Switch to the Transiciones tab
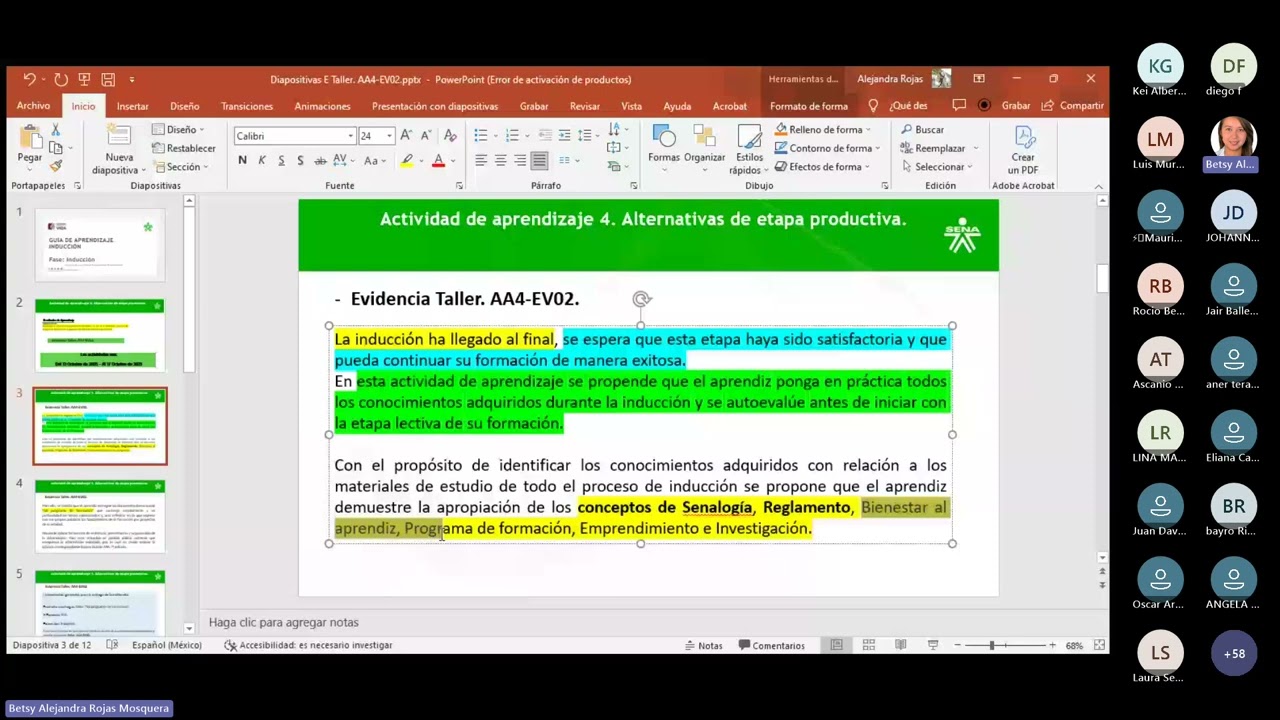Screen dimensions: 1280x720 click(247, 106)
